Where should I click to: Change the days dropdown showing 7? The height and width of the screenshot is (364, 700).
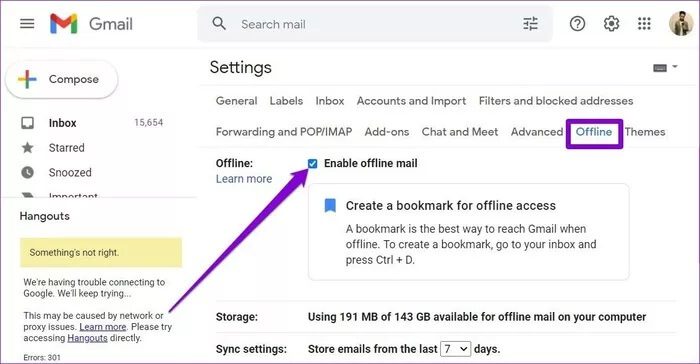[x=455, y=349]
